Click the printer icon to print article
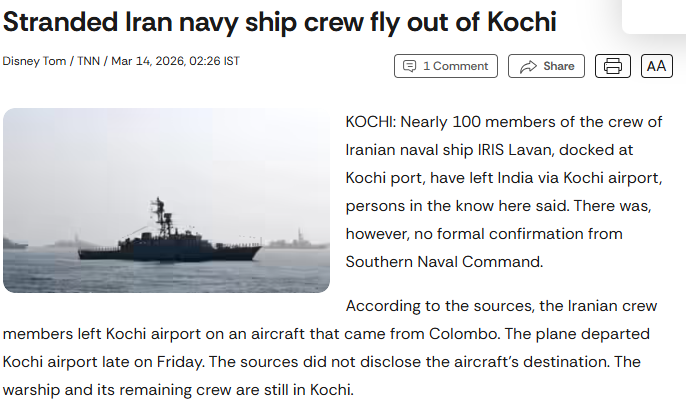The image size is (686, 407). (x=613, y=66)
